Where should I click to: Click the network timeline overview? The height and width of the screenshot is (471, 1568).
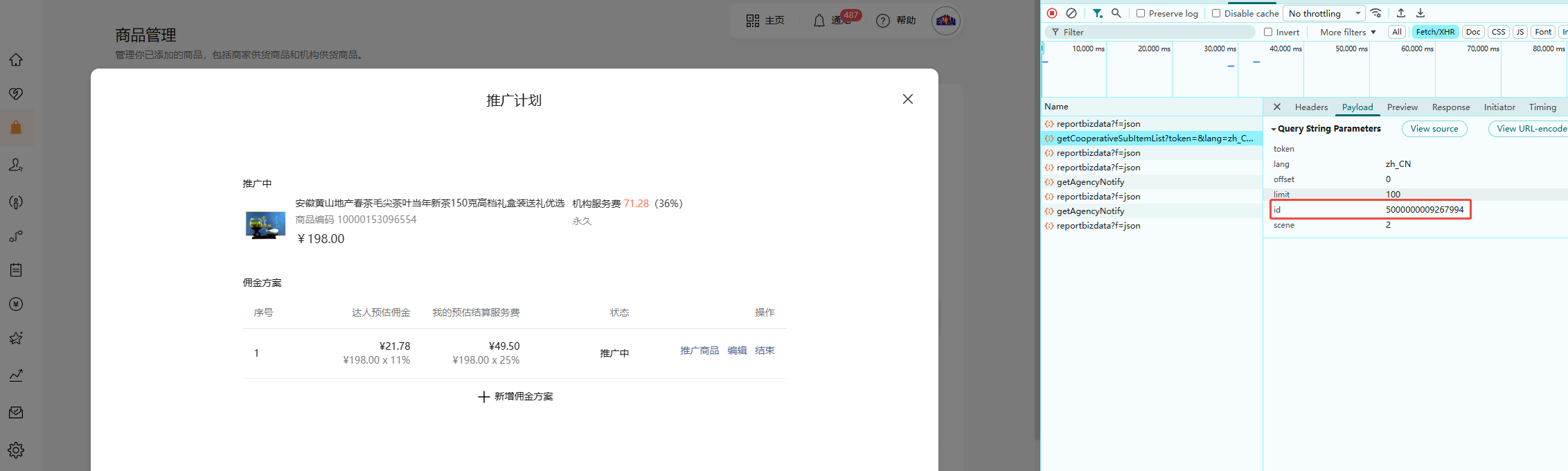(x=1304, y=69)
